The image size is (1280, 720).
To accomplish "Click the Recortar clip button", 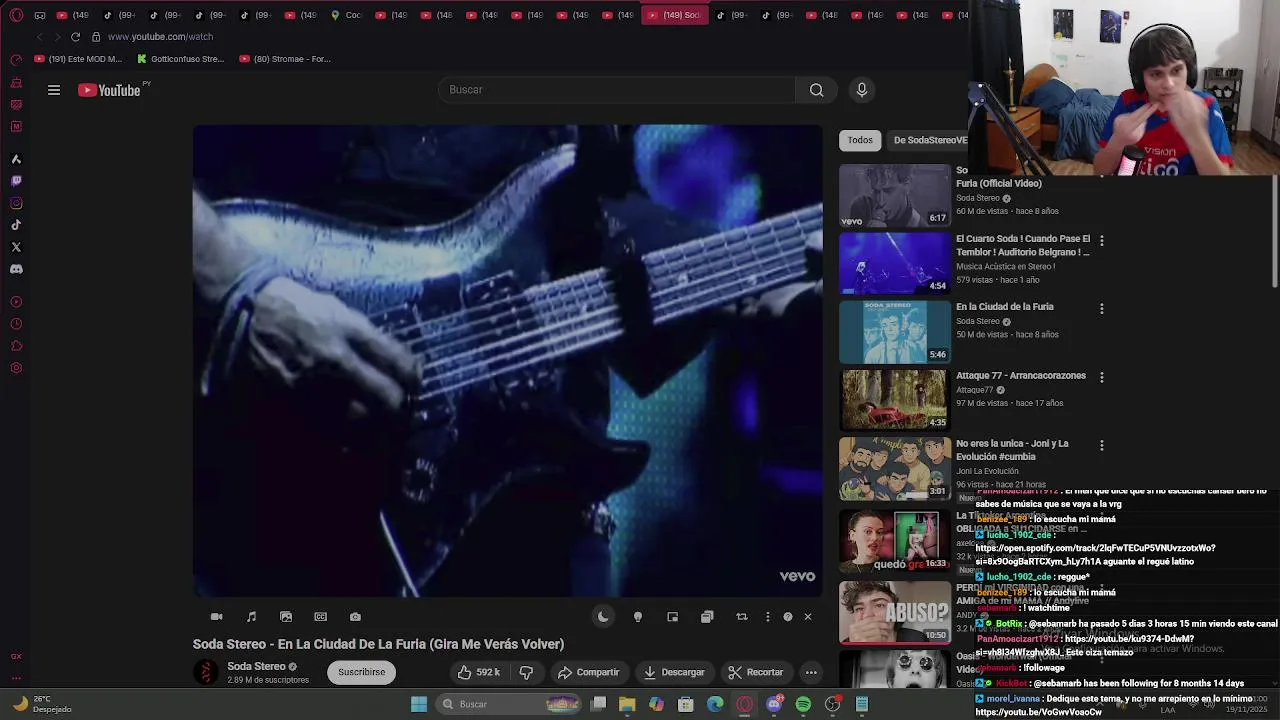I will click(755, 672).
